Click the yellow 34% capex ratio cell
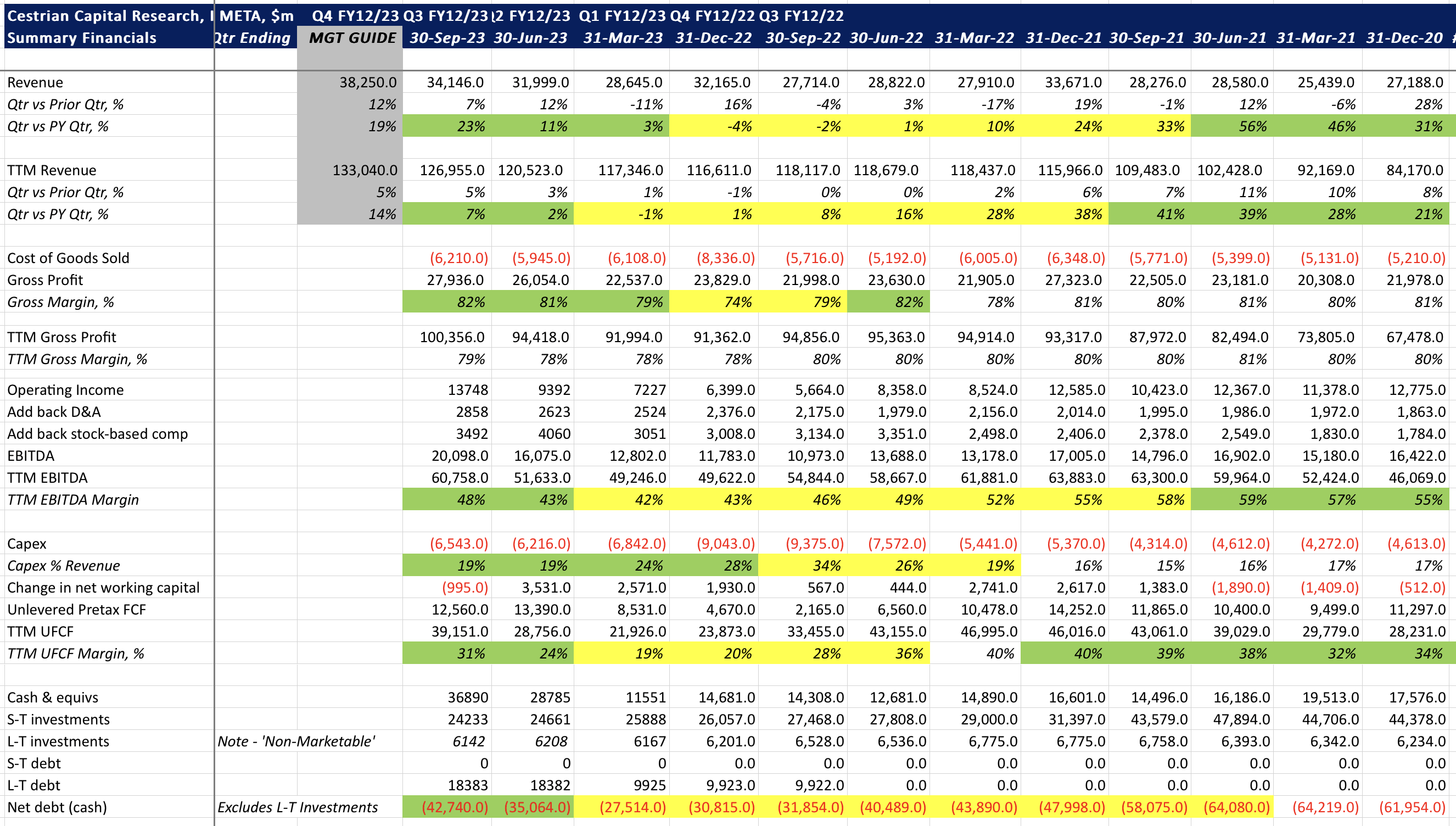 (803, 566)
